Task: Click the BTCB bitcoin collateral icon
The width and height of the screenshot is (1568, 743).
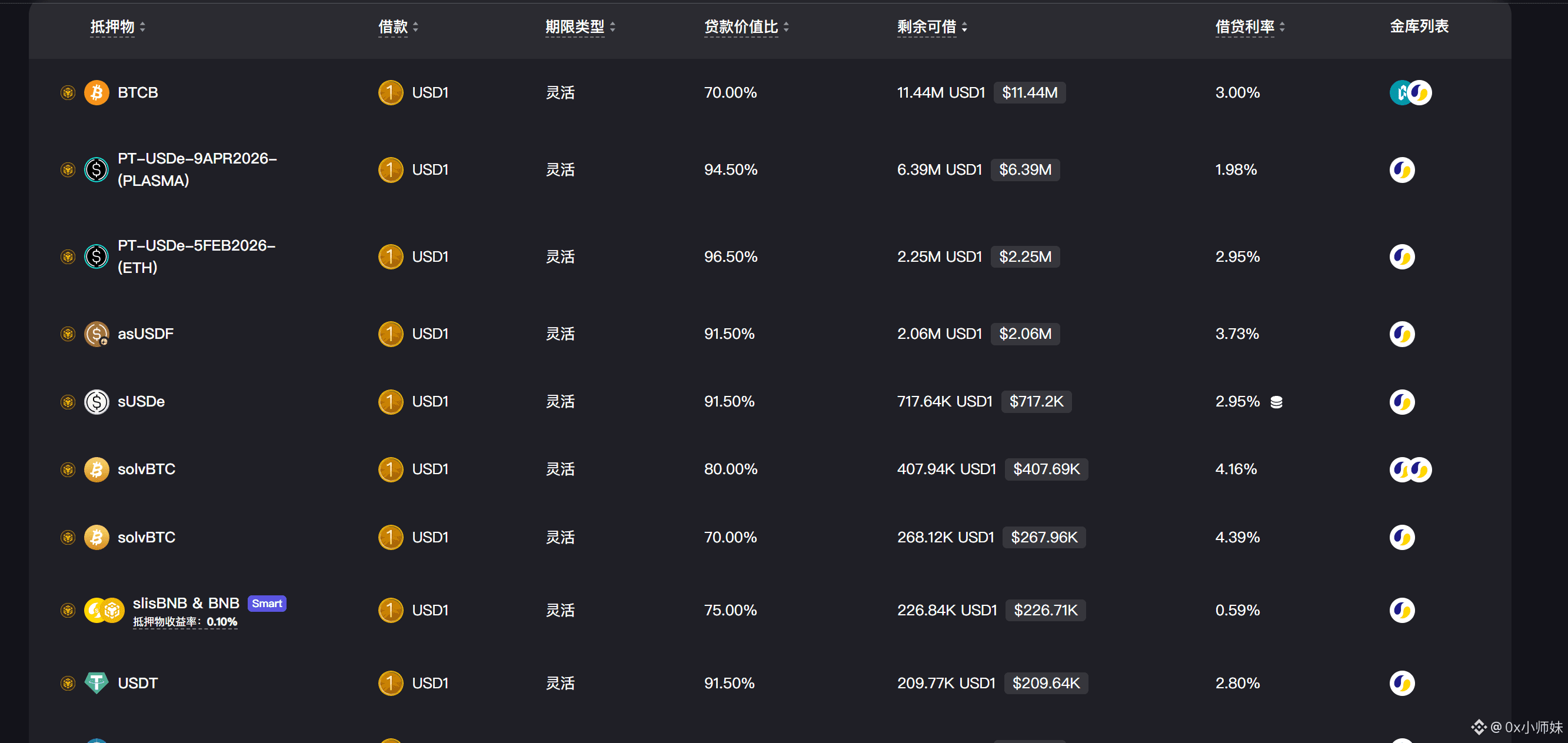Action: point(96,92)
